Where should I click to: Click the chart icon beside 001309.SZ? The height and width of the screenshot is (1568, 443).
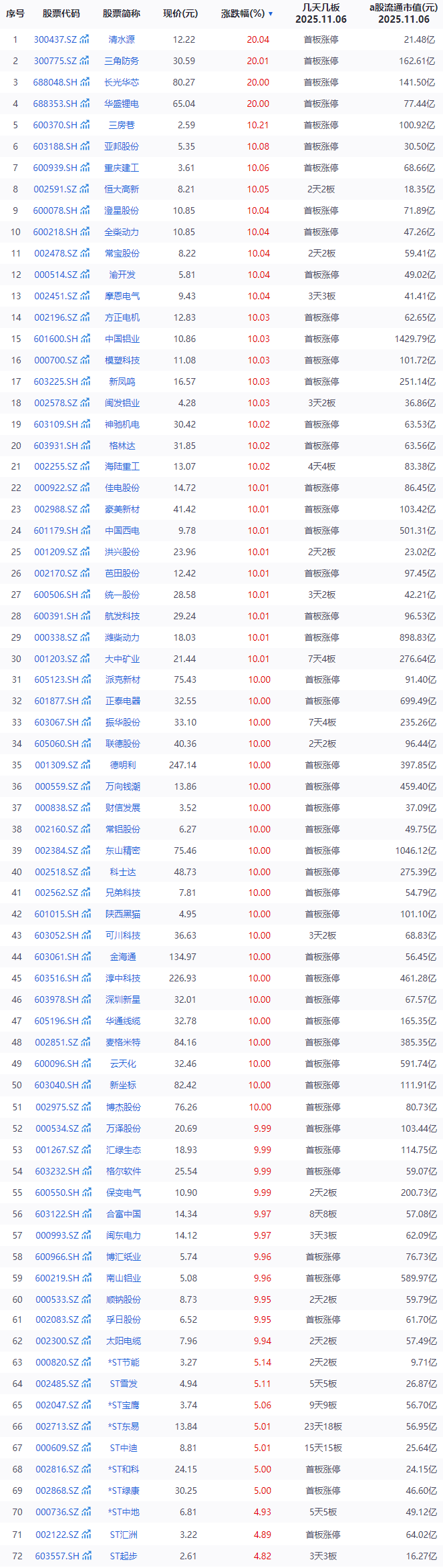click(86, 766)
